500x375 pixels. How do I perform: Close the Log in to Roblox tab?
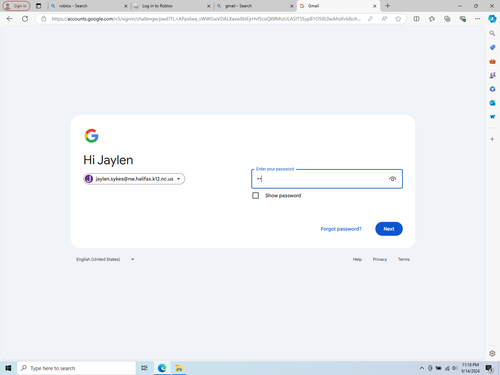click(x=209, y=6)
